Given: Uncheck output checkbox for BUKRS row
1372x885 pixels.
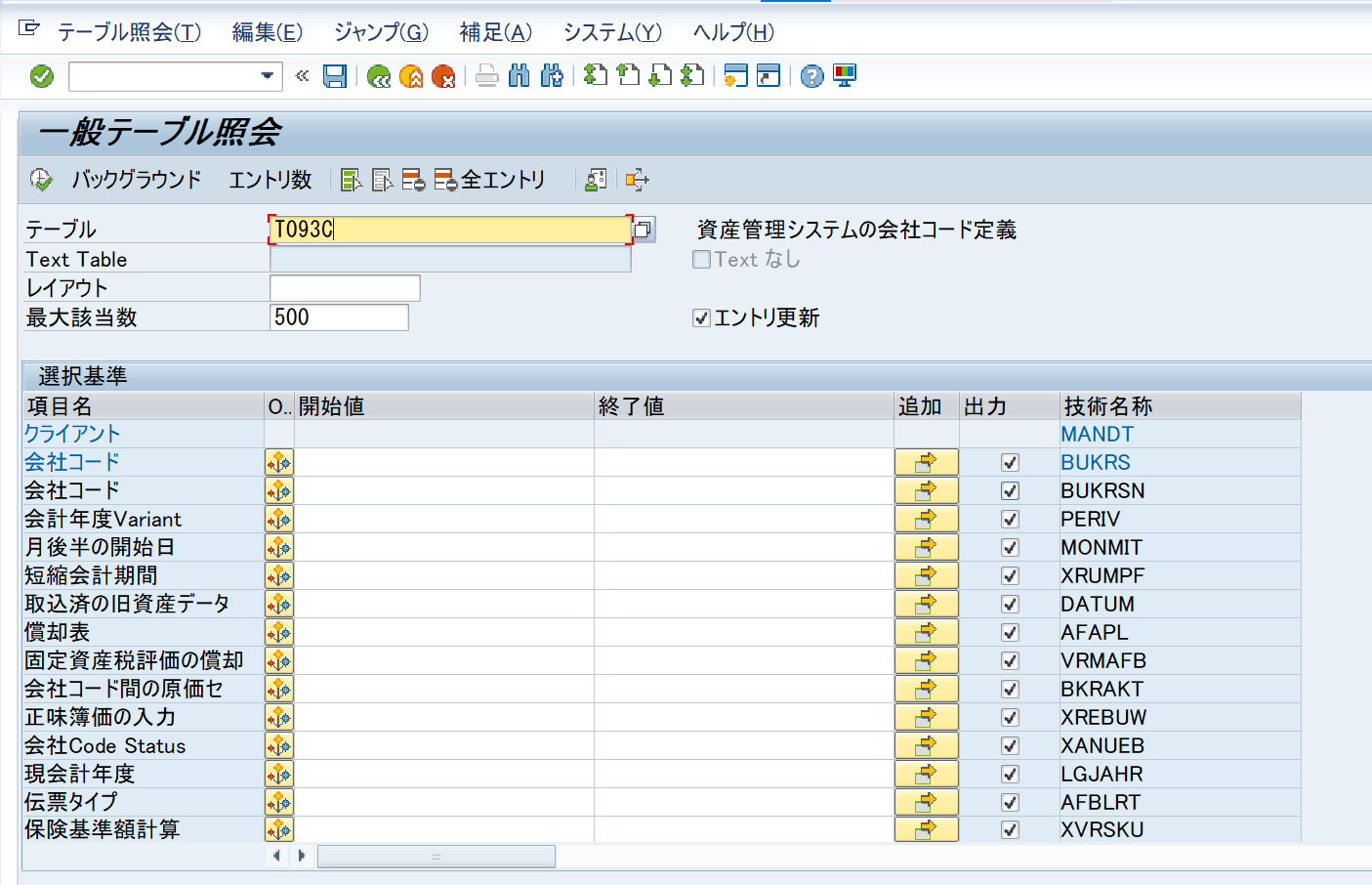Looking at the screenshot, I should click(x=1010, y=463).
